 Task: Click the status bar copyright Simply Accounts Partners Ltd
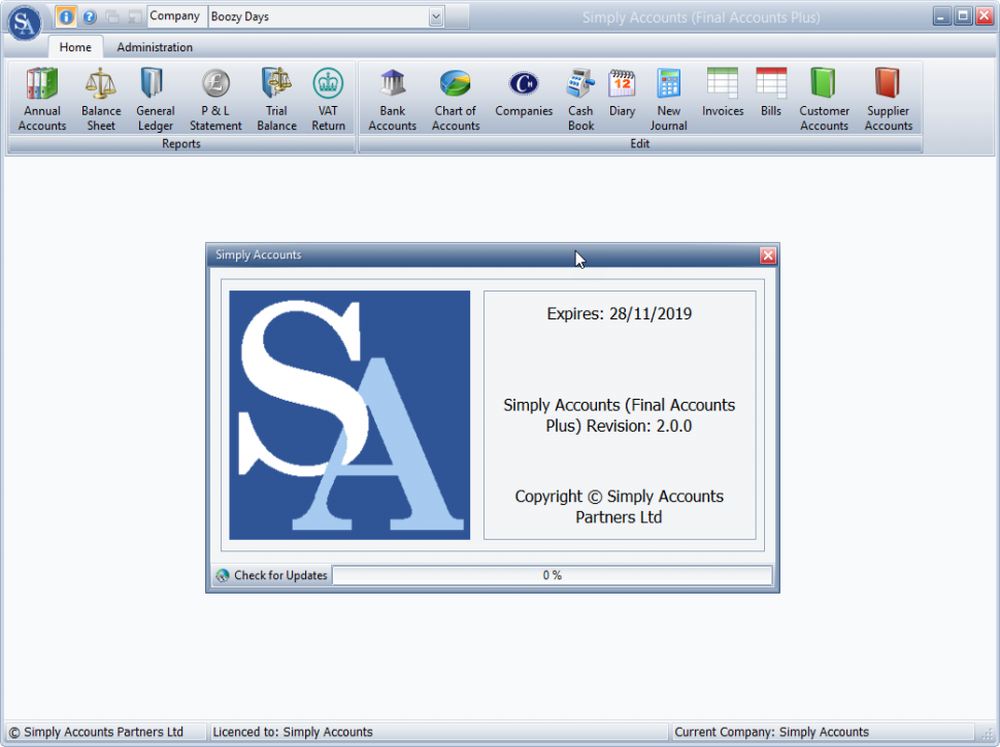click(x=96, y=732)
